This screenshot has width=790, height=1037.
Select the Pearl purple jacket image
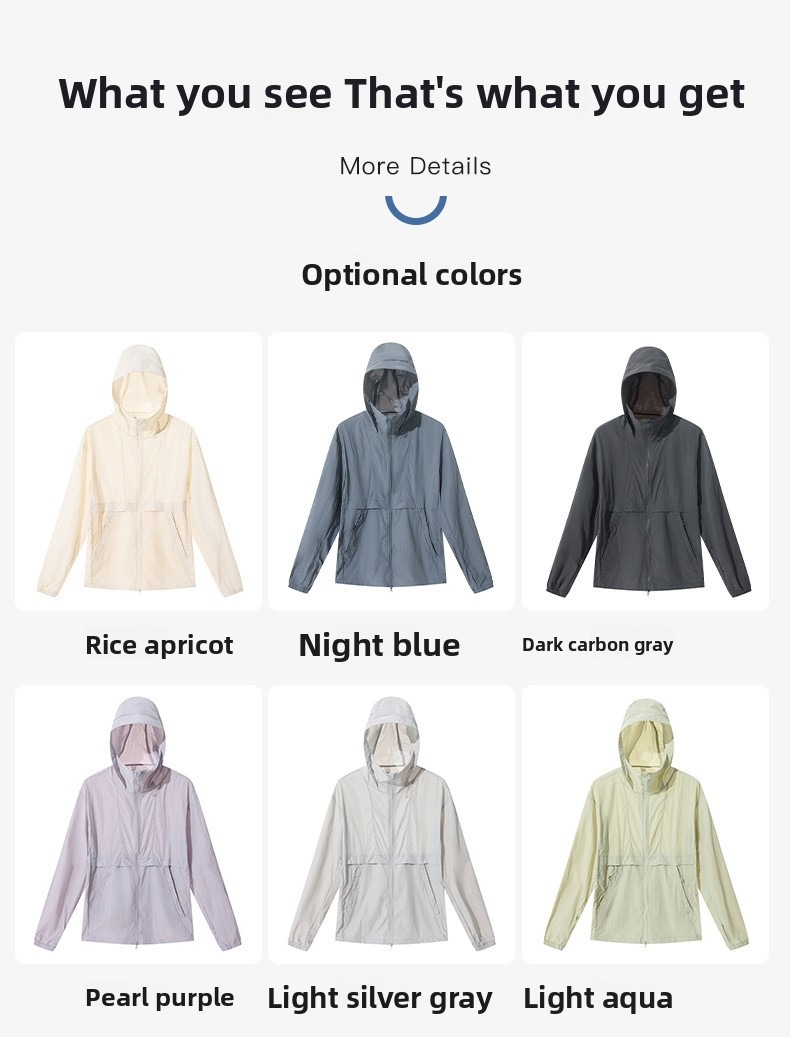coord(138,825)
